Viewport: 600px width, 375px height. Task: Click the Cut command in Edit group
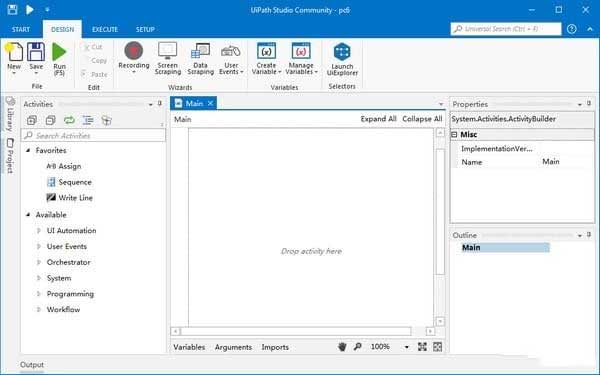pyautogui.click(x=92, y=47)
